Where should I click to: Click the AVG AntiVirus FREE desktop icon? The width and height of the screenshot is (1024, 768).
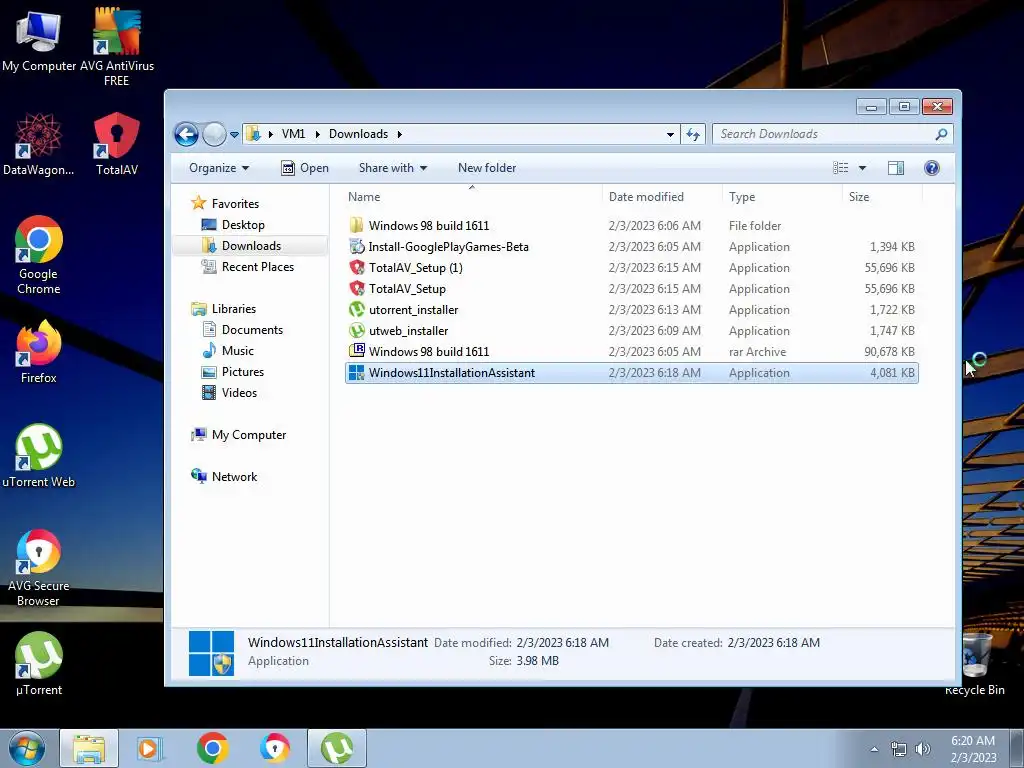click(x=117, y=47)
